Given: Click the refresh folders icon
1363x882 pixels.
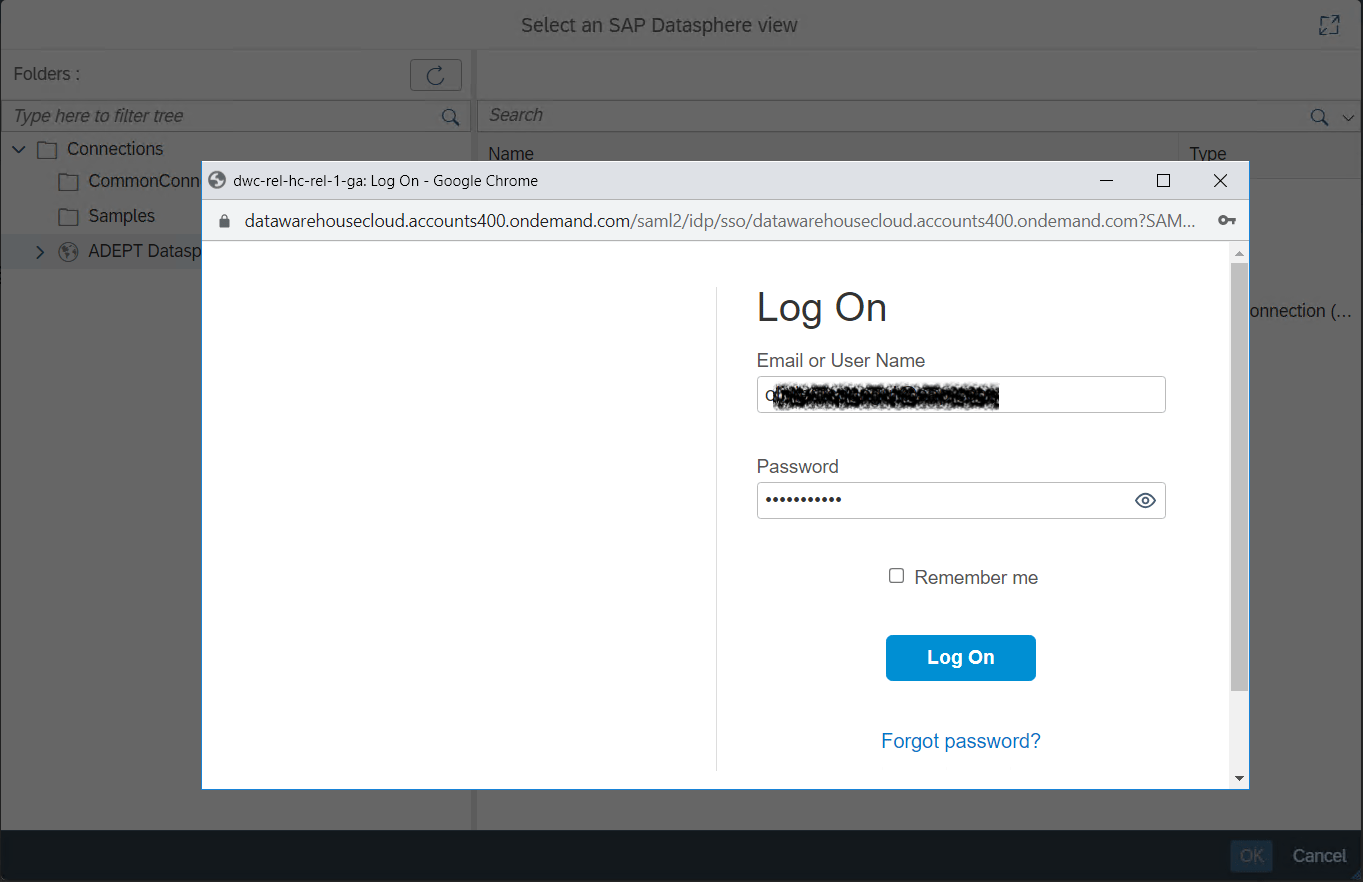Looking at the screenshot, I should tap(435, 74).
